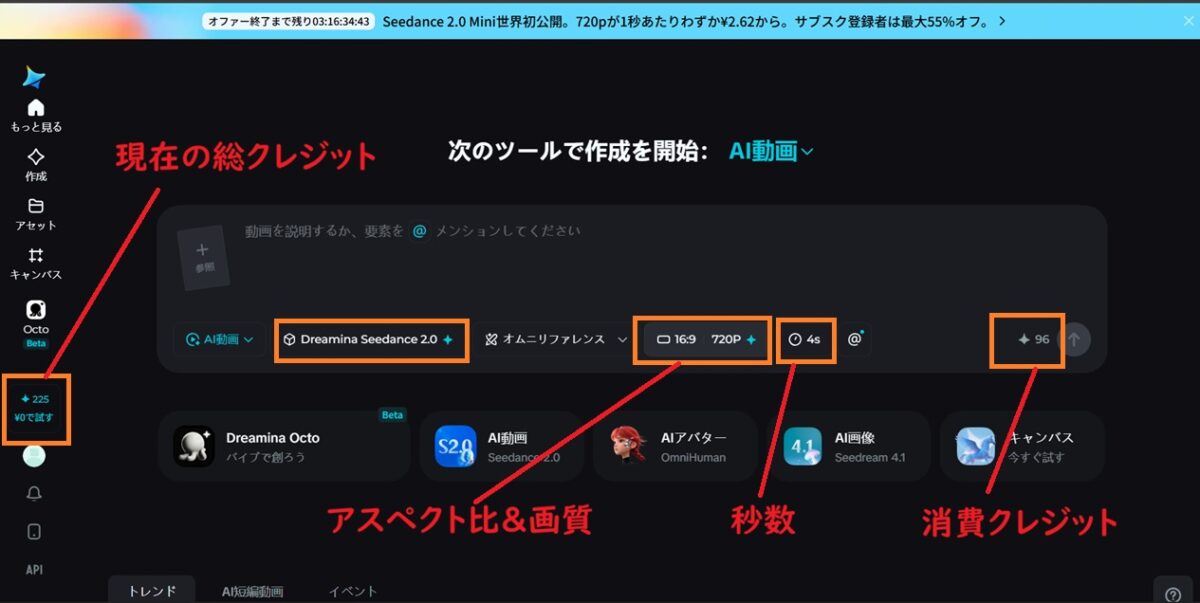The height and width of the screenshot is (603, 1200).
Task: Open the 4s duration setting
Action: (x=804, y=340)
